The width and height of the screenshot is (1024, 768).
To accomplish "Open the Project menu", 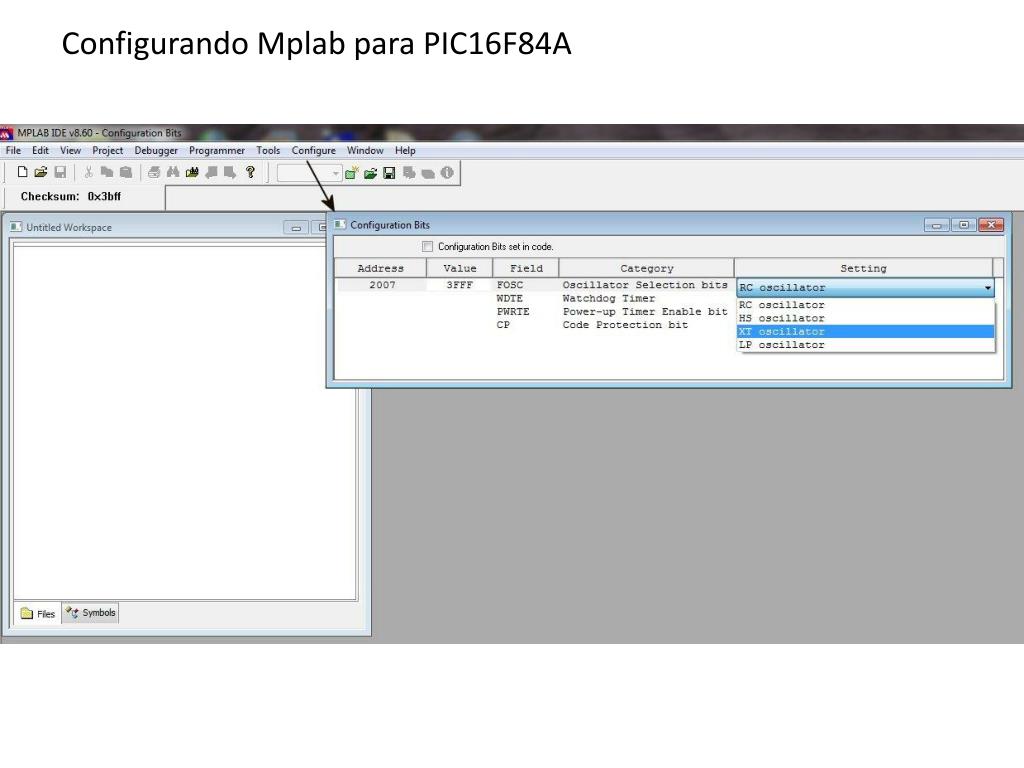I will click(108, 150).
